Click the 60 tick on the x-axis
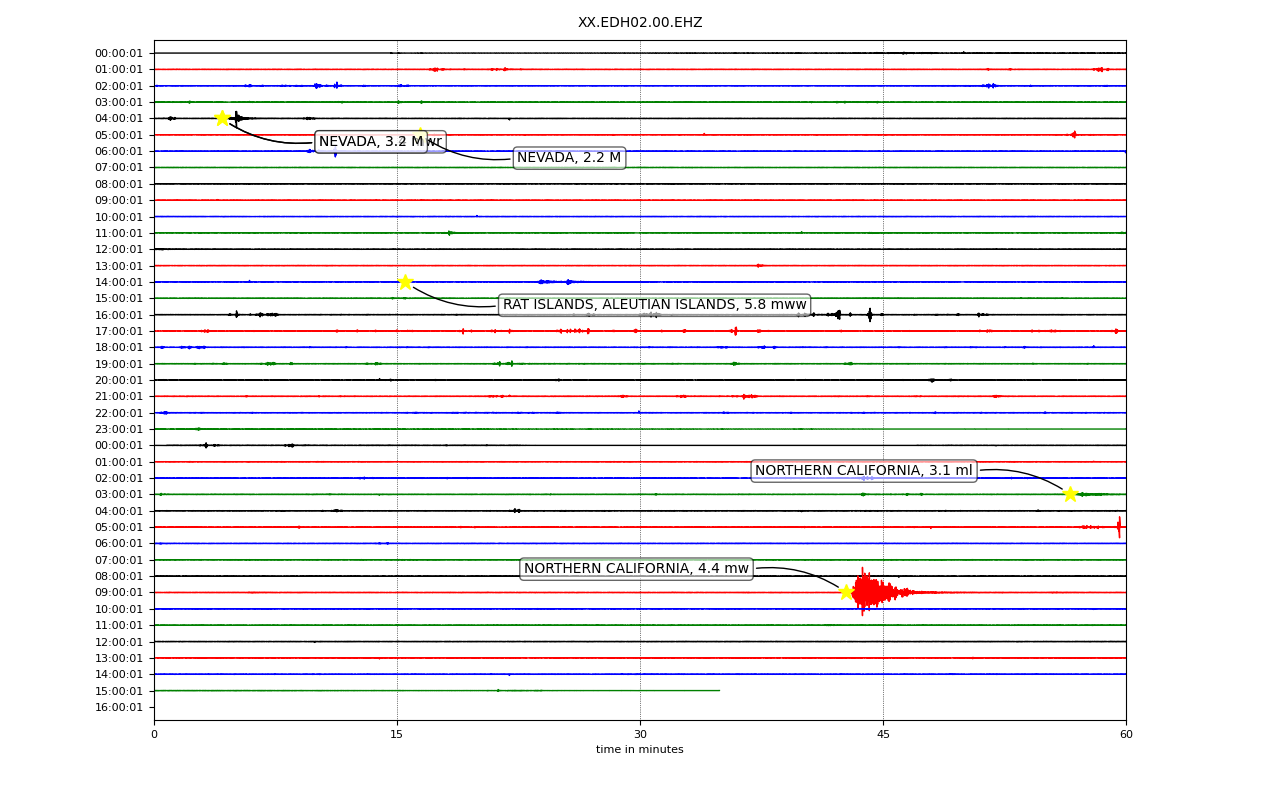 [x=1126, y=735]
